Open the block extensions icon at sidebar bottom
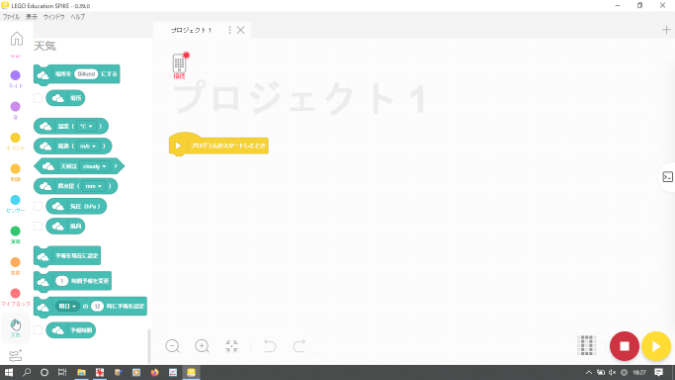 pos(15,355)
